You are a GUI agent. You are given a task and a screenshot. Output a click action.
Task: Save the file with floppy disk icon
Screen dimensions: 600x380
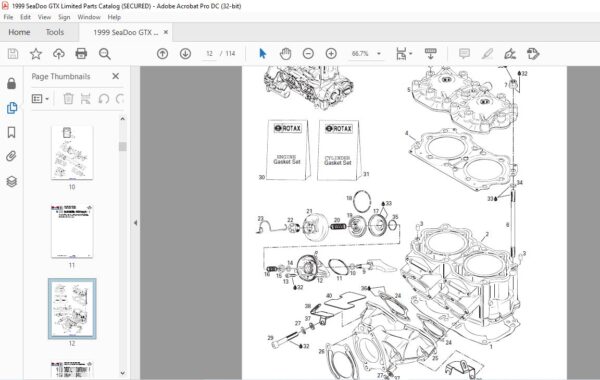13,54
